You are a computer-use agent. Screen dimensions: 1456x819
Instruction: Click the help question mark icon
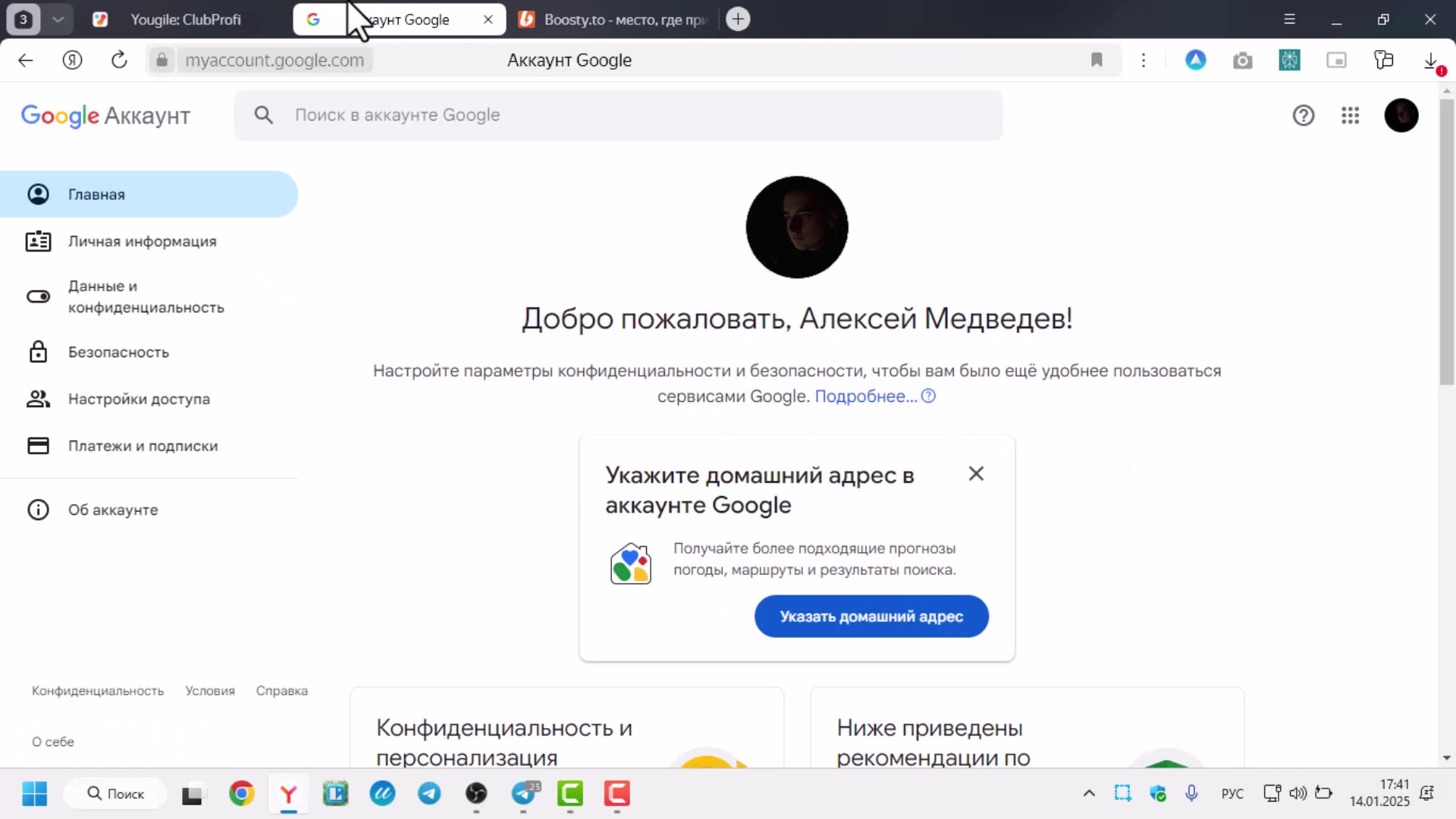pos(1303,115)
